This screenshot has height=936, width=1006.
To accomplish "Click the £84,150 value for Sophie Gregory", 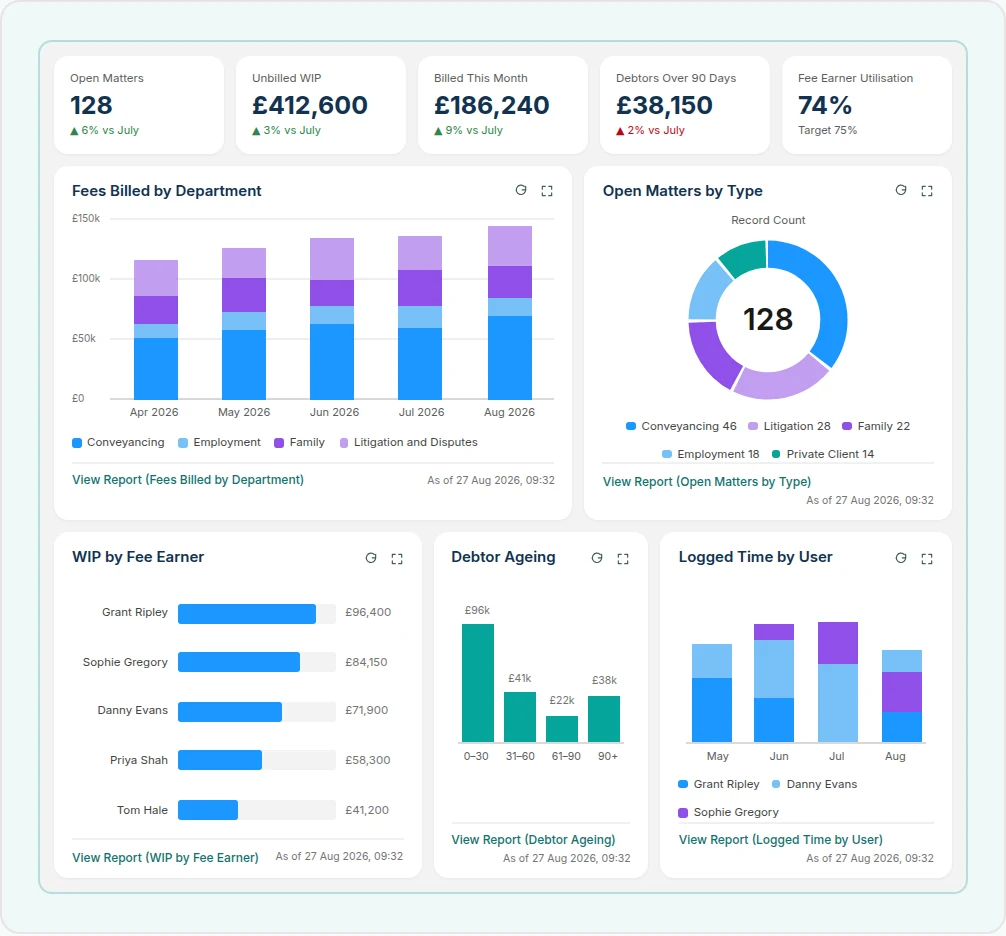I will coord(366,663).
